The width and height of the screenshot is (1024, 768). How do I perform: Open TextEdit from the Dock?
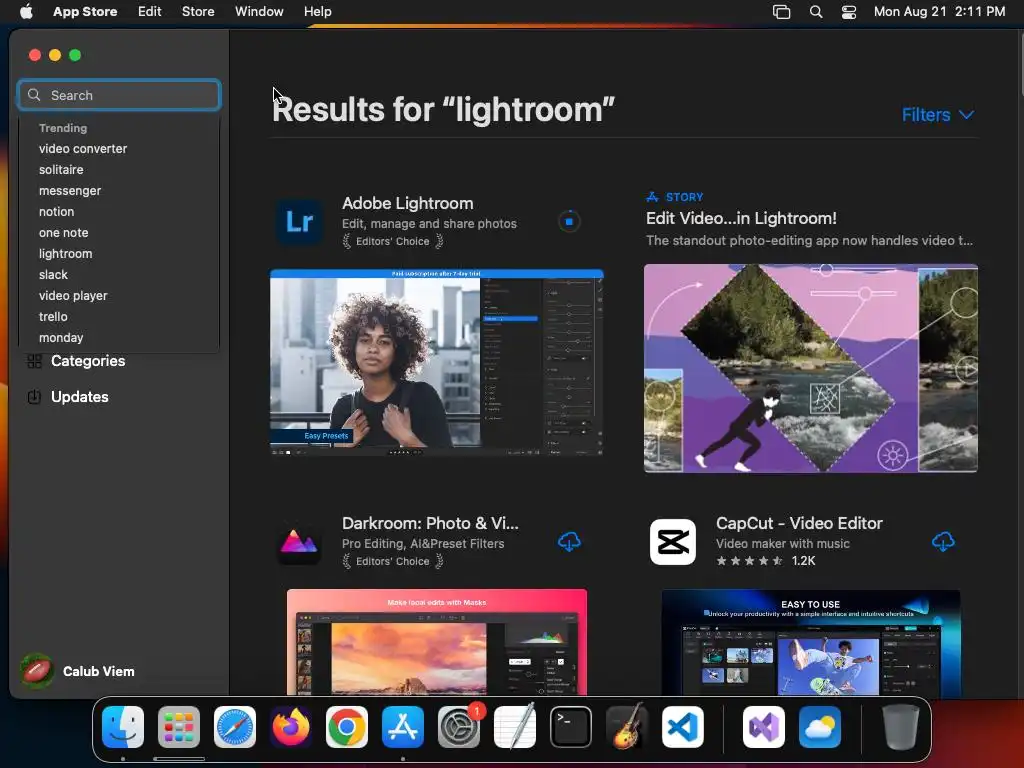tap(515, 726)
